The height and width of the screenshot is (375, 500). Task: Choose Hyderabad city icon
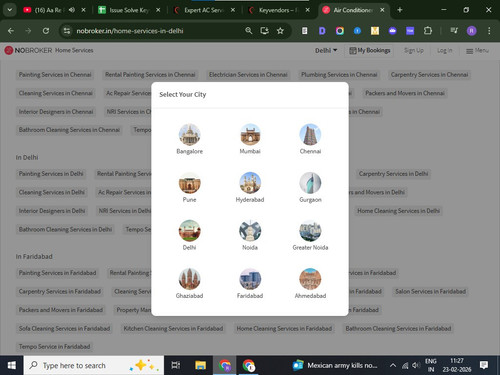(x=250, y=183)
